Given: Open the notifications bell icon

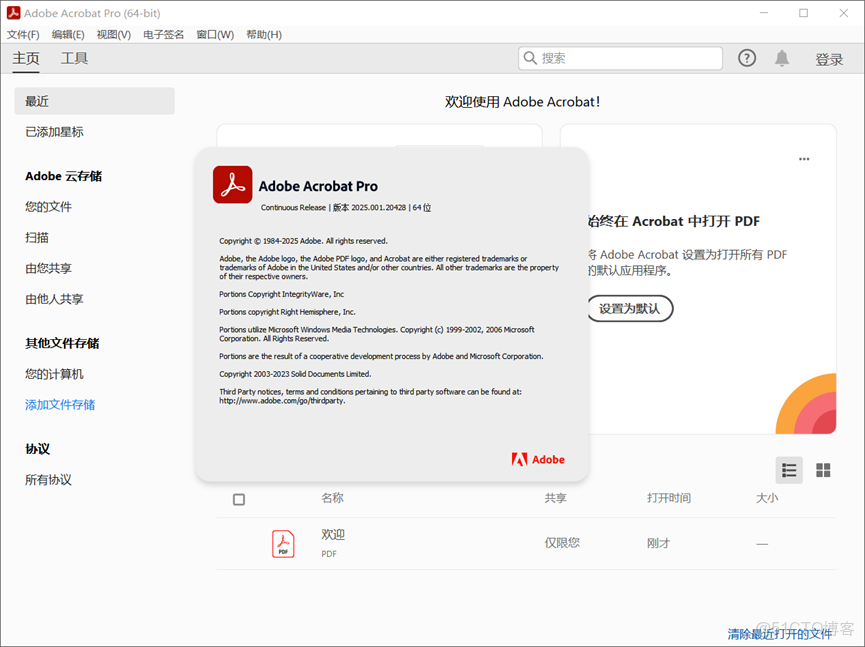Looking at the screenshot, I should click(x=785, y=58).
